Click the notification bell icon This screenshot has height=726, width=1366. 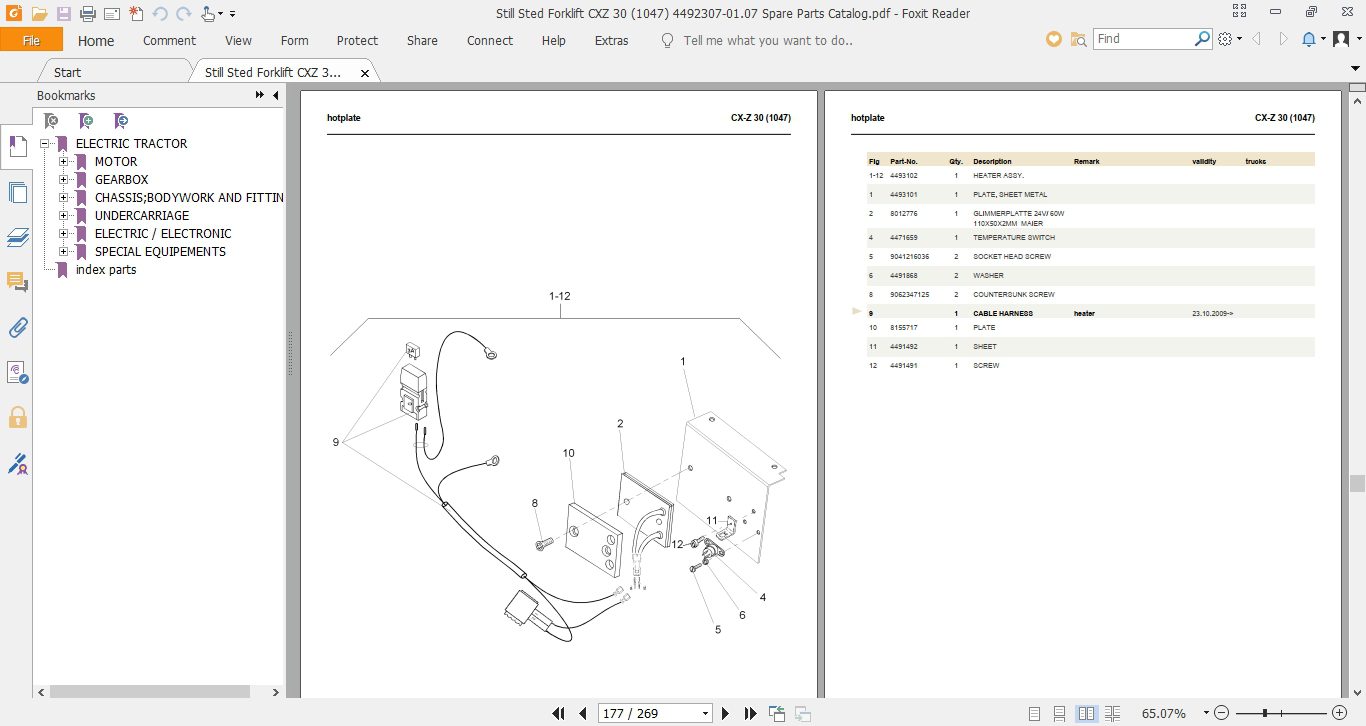pyautogui.click(x=1309, y=39)
